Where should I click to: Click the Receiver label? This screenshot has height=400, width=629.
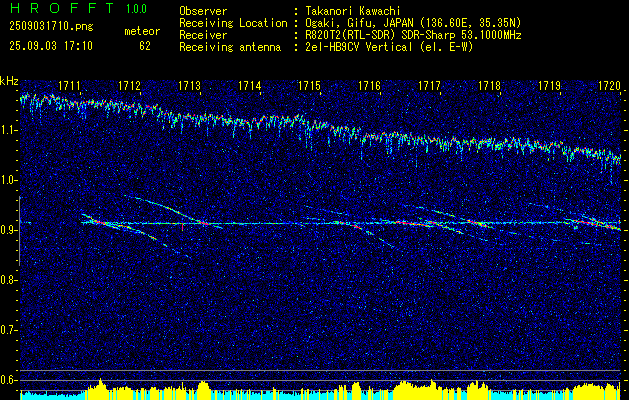click(203, 35)
